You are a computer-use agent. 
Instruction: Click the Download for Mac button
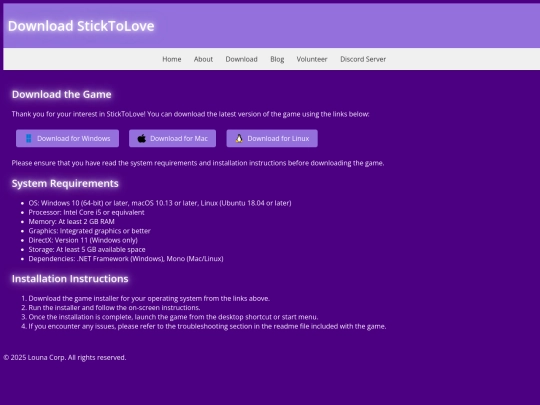point(173,138)
